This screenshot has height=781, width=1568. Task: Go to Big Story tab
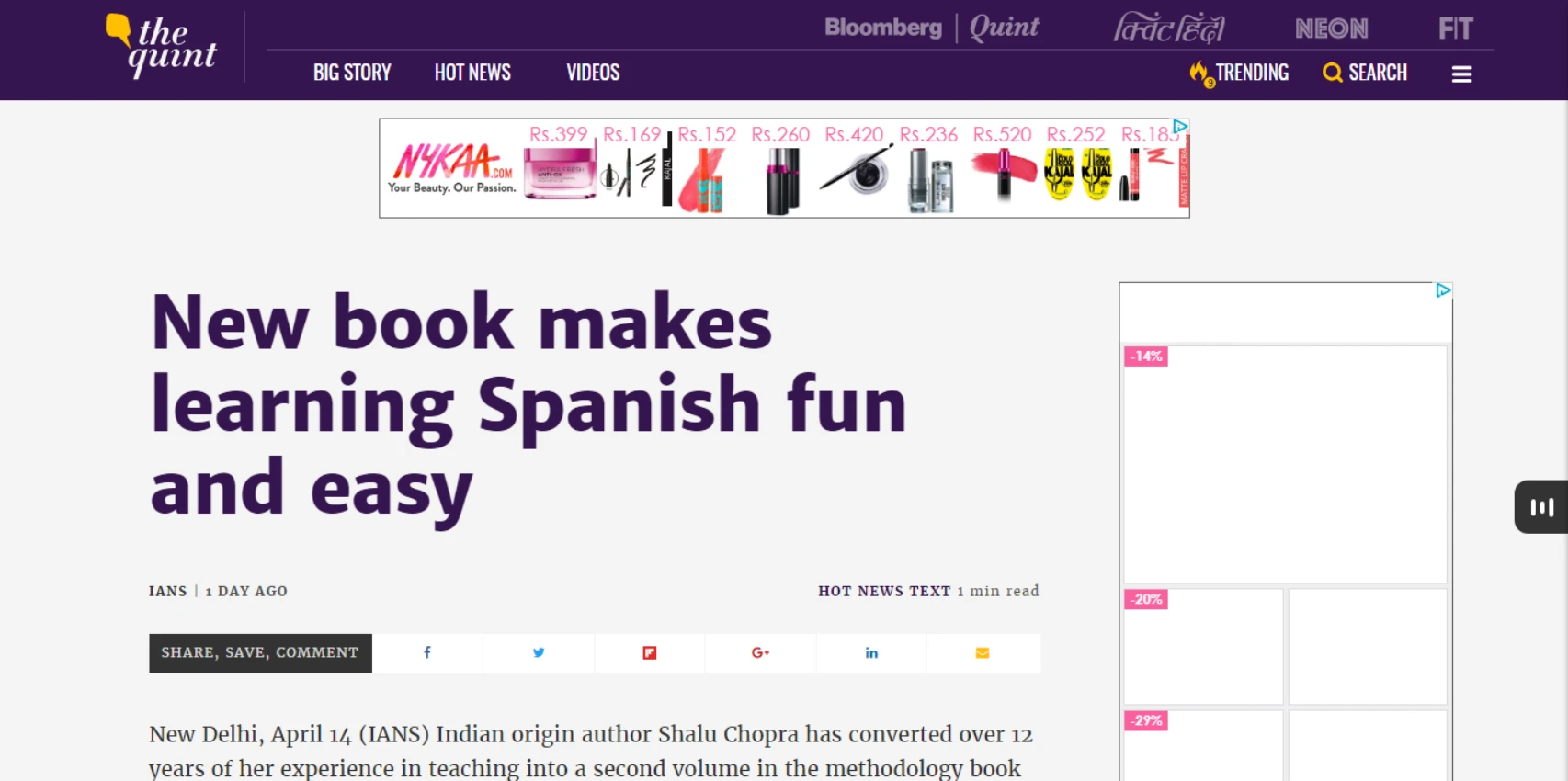tap(352, 73)
